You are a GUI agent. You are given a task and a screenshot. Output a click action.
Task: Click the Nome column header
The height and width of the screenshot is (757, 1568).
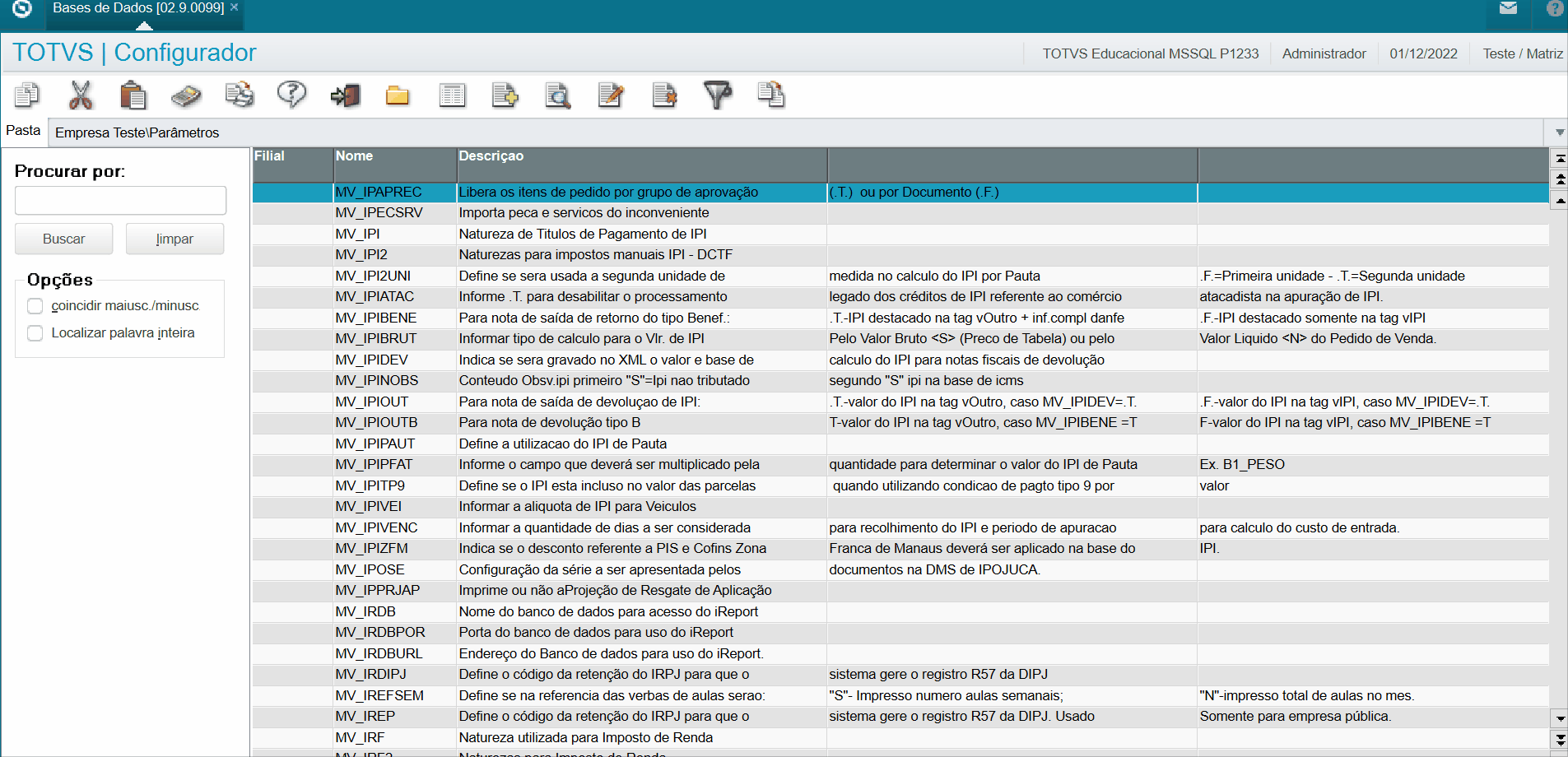(395, 165)
